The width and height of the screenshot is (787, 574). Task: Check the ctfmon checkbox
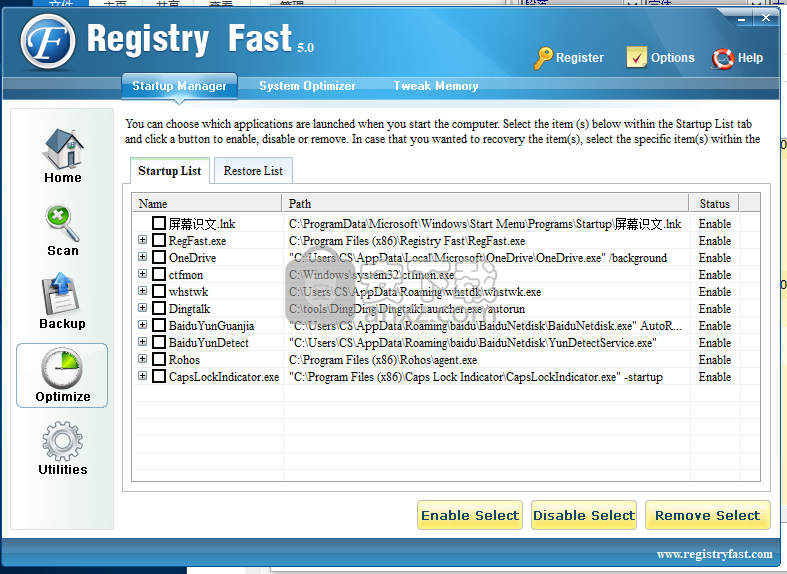click(x=159, y=274)
